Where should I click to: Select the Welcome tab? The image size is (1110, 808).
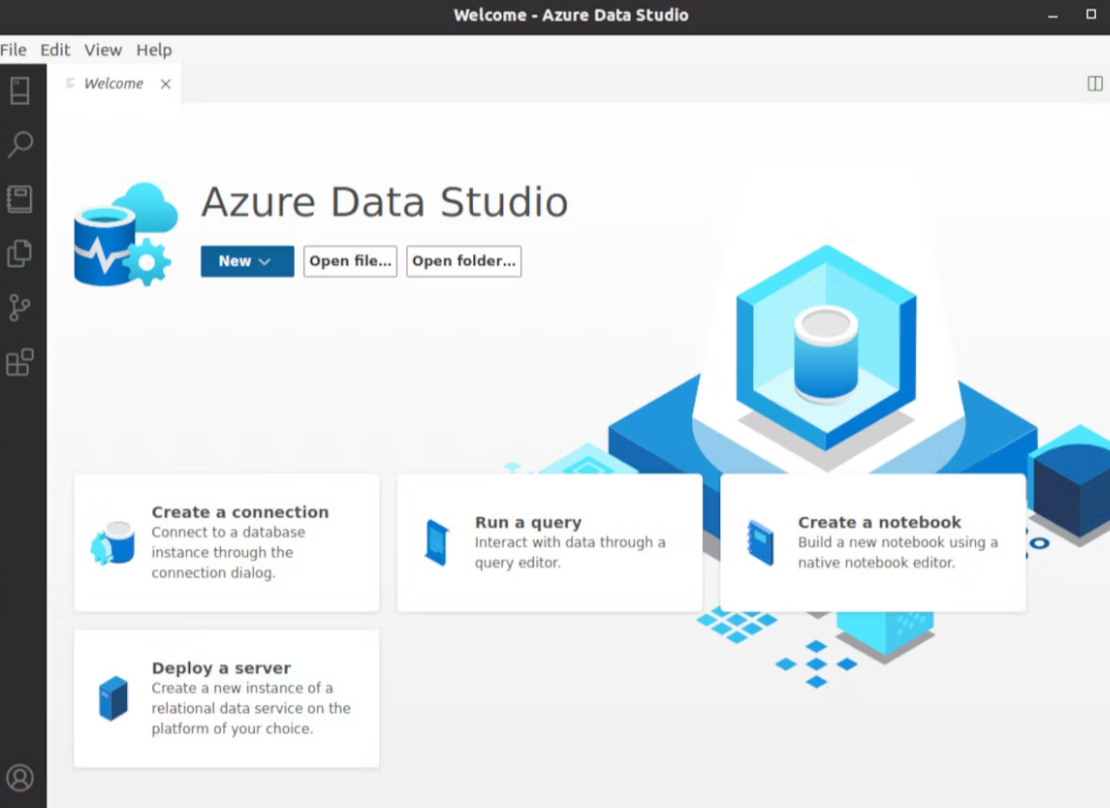(x=113, y=84)
